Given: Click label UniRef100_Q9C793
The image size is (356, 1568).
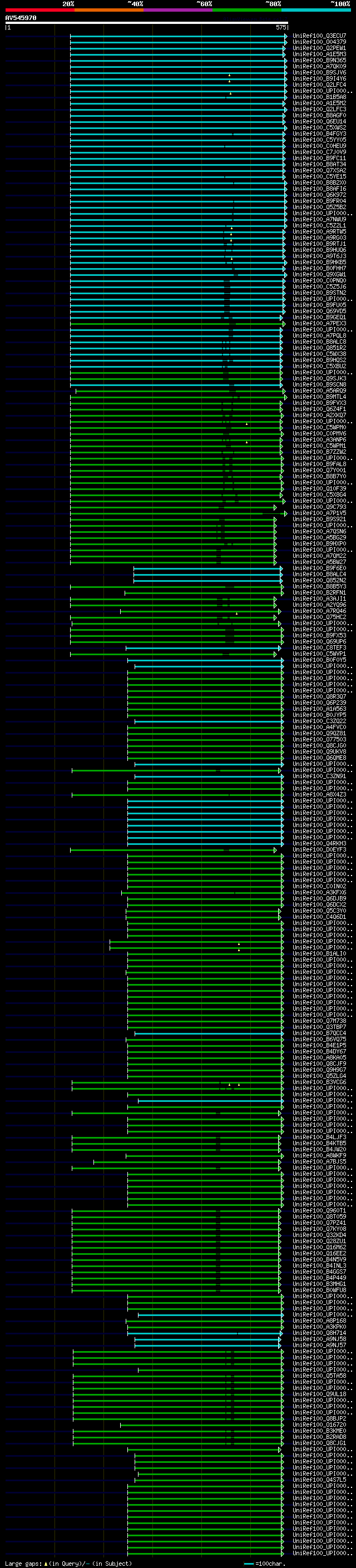Looking at the screenshot, I should coord(319,507).
